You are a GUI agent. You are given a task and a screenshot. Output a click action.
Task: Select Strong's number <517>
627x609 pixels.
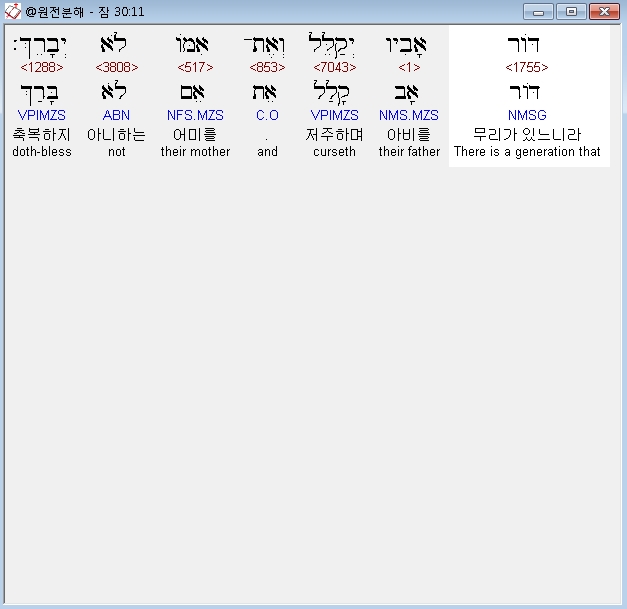pos(195,67)
